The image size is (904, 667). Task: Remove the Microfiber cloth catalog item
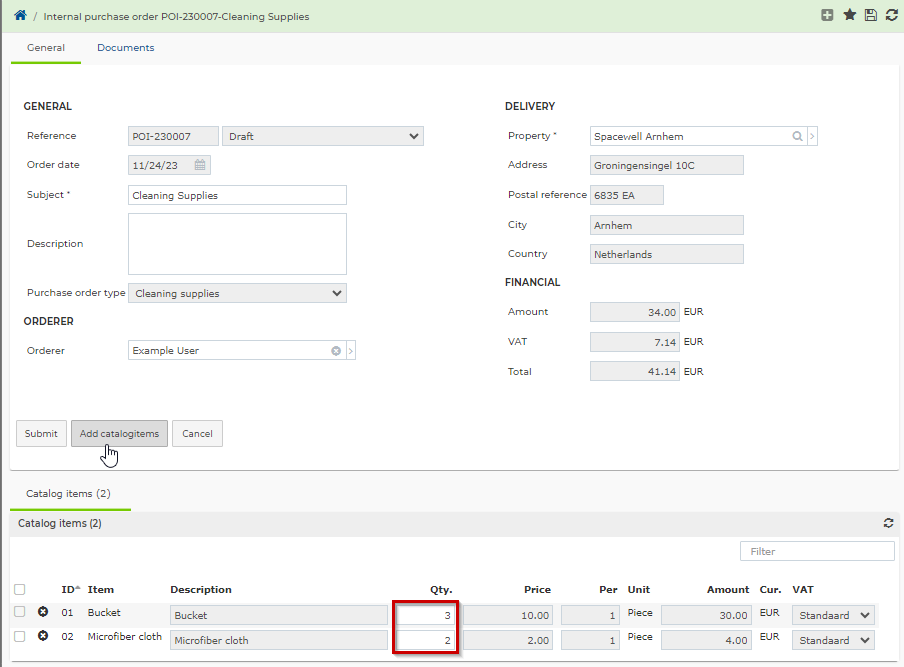43,636
